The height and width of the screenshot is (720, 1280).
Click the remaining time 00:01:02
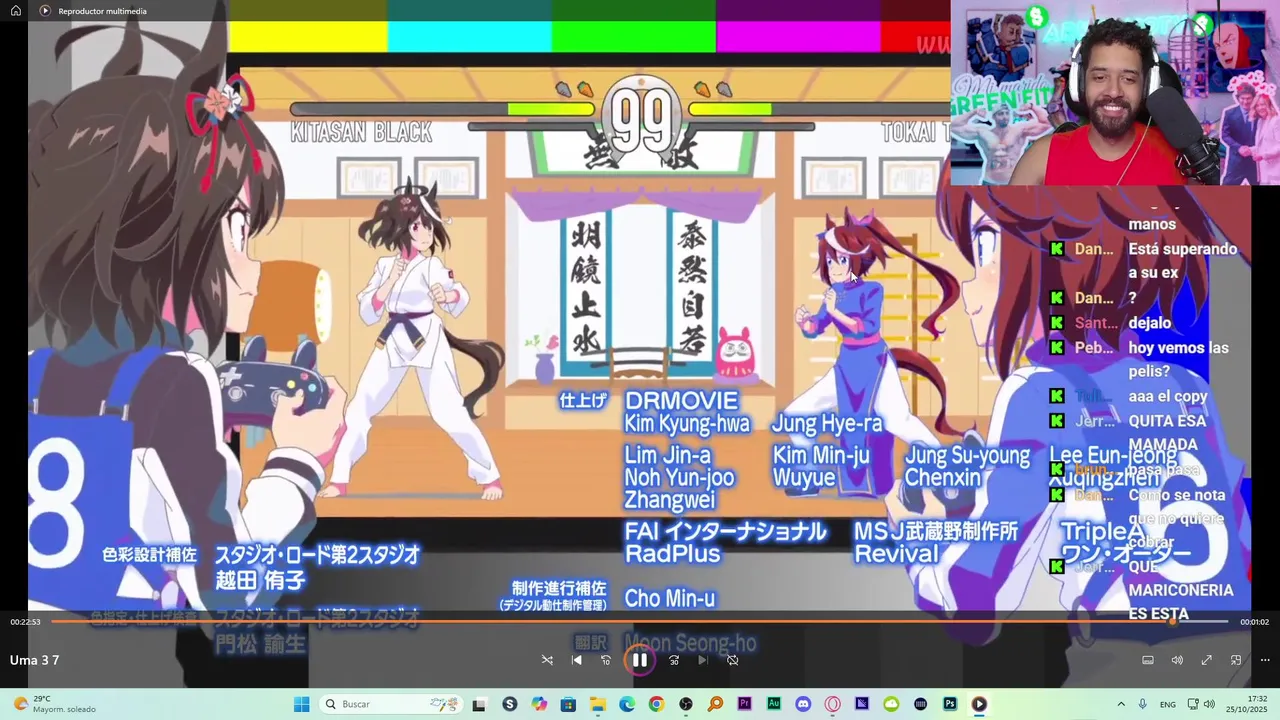(1254, 622)
